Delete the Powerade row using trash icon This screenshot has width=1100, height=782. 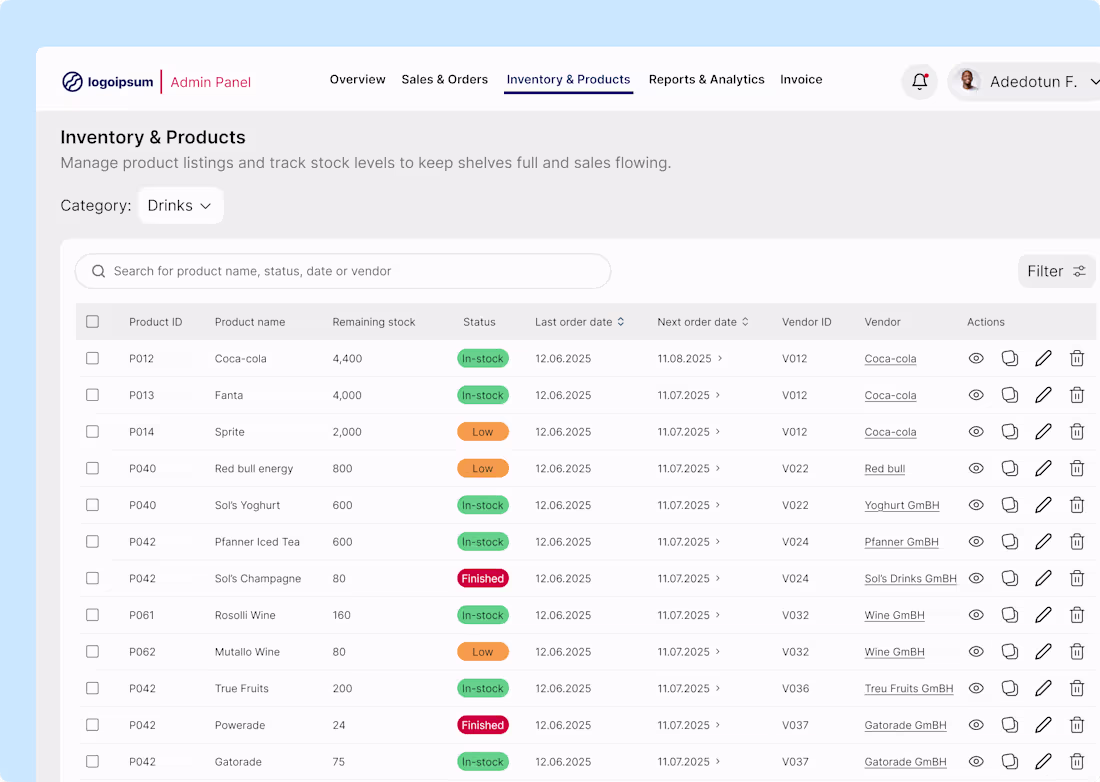tap(1077, 725)
